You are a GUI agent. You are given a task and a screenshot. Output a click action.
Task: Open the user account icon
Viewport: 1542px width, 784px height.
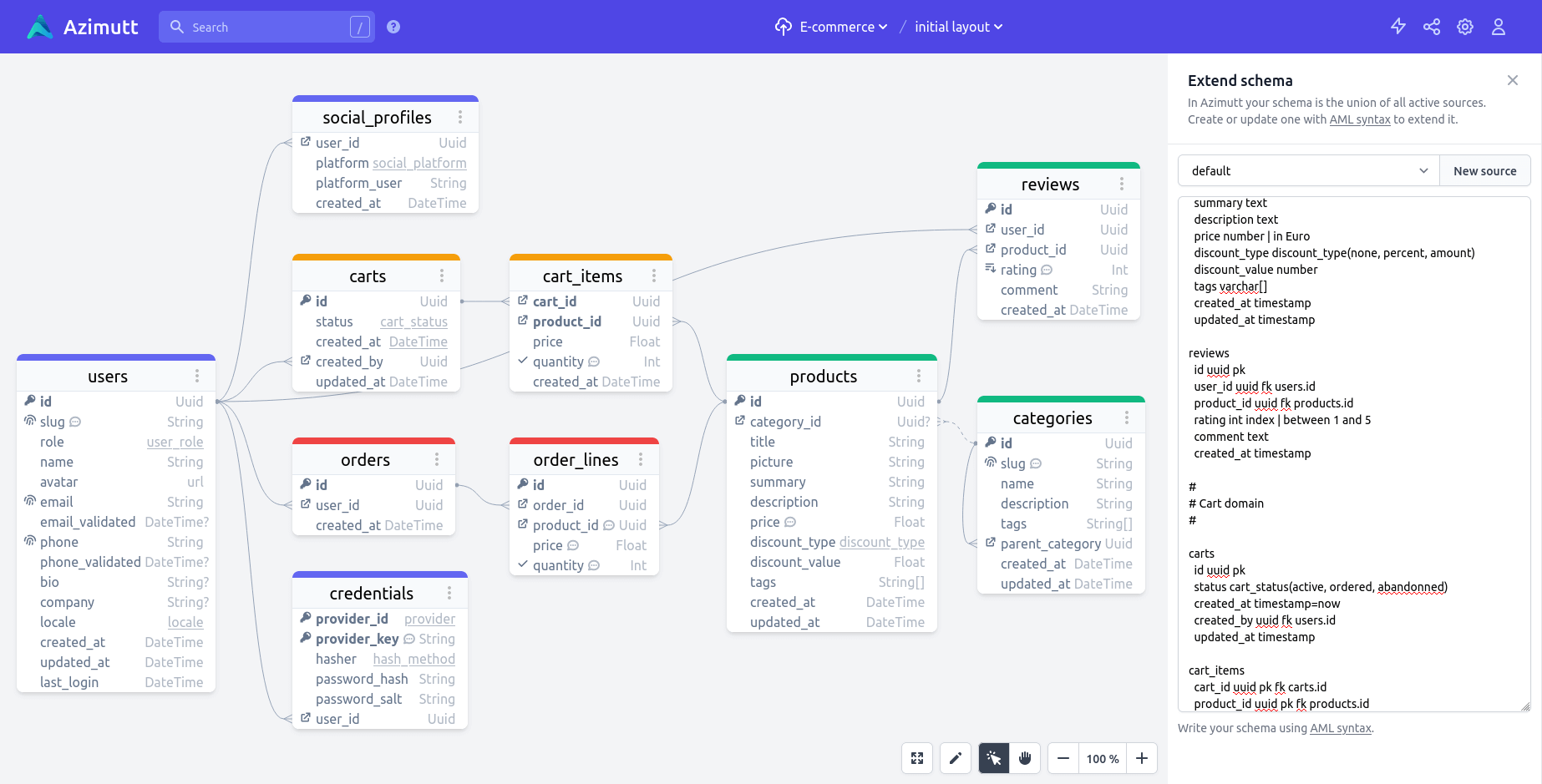[1498, 27]
